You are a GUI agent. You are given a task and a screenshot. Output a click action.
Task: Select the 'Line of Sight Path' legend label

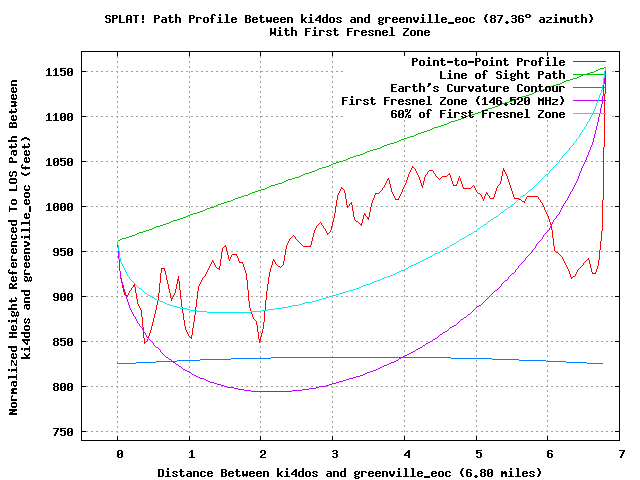502,75
